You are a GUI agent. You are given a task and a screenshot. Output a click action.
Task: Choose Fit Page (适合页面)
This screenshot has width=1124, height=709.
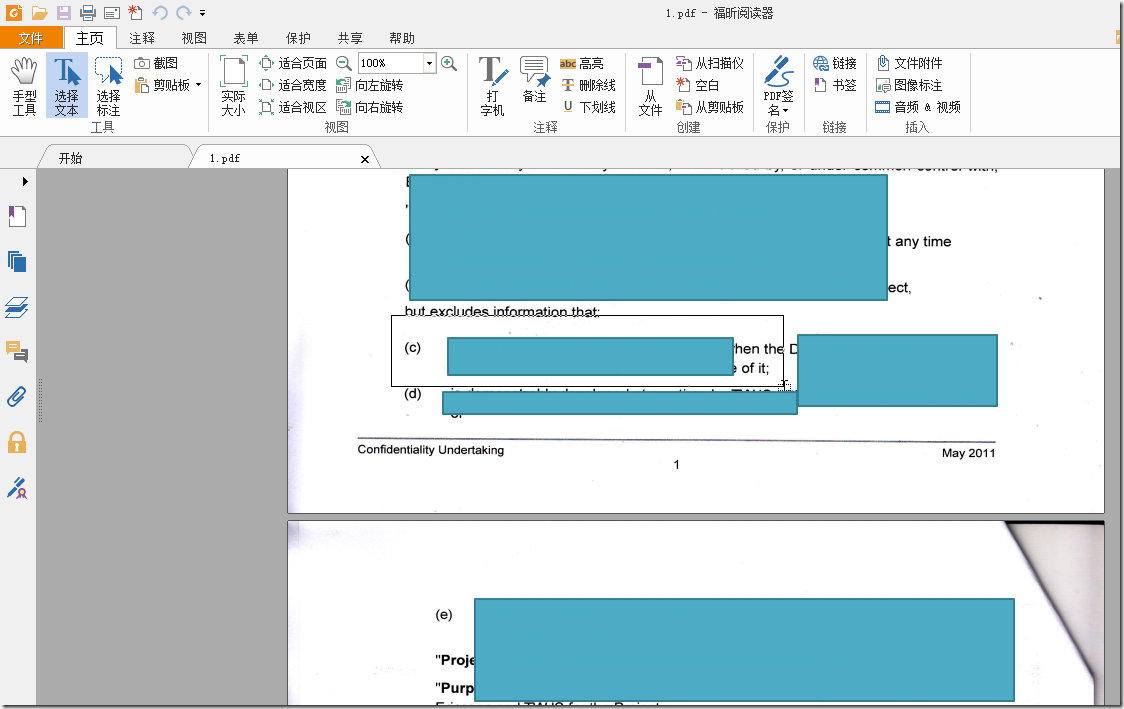[292, 63]
